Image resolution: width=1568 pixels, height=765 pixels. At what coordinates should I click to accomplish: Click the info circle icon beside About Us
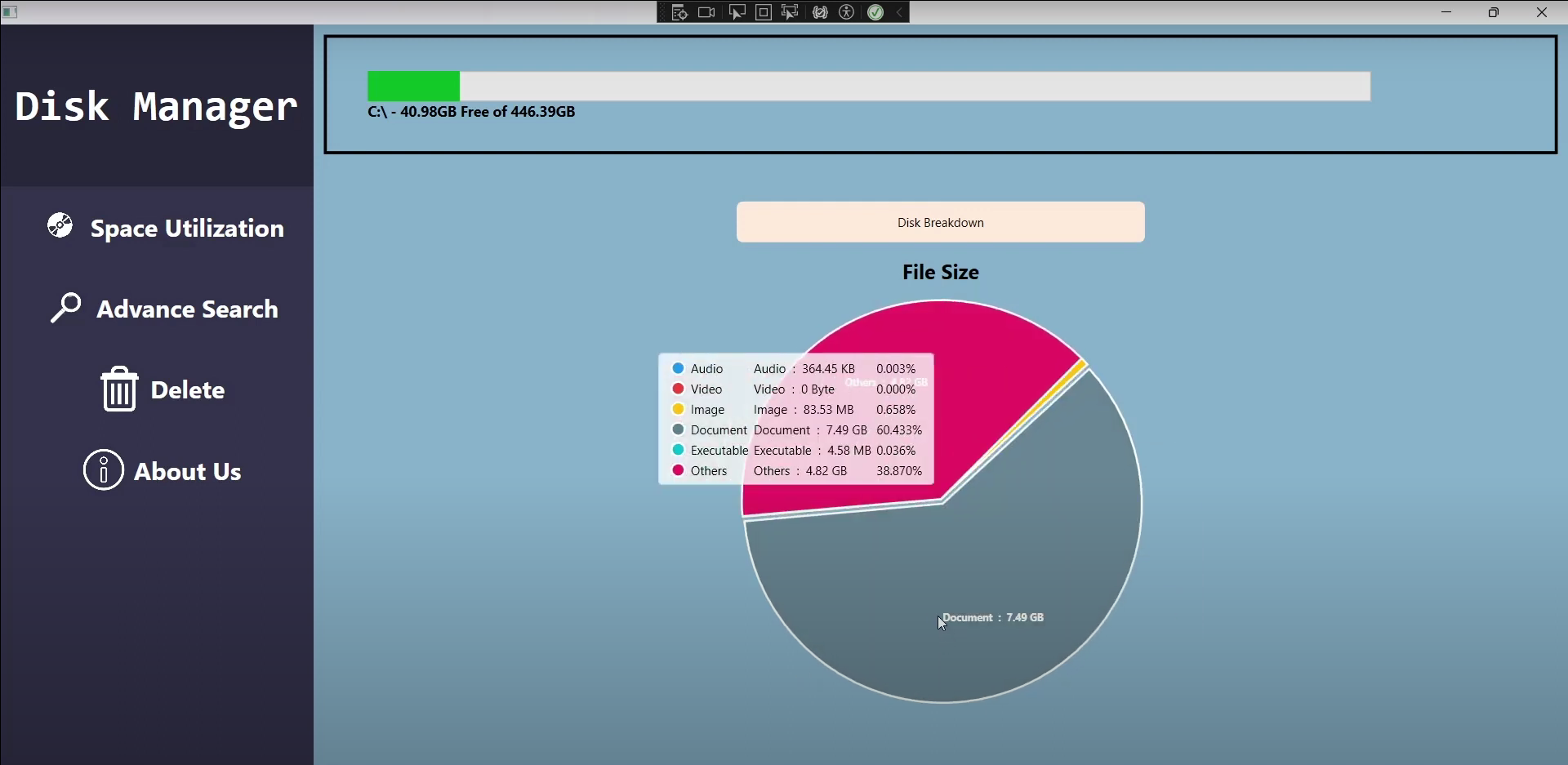pyautogui.click(x=104, y=469)
